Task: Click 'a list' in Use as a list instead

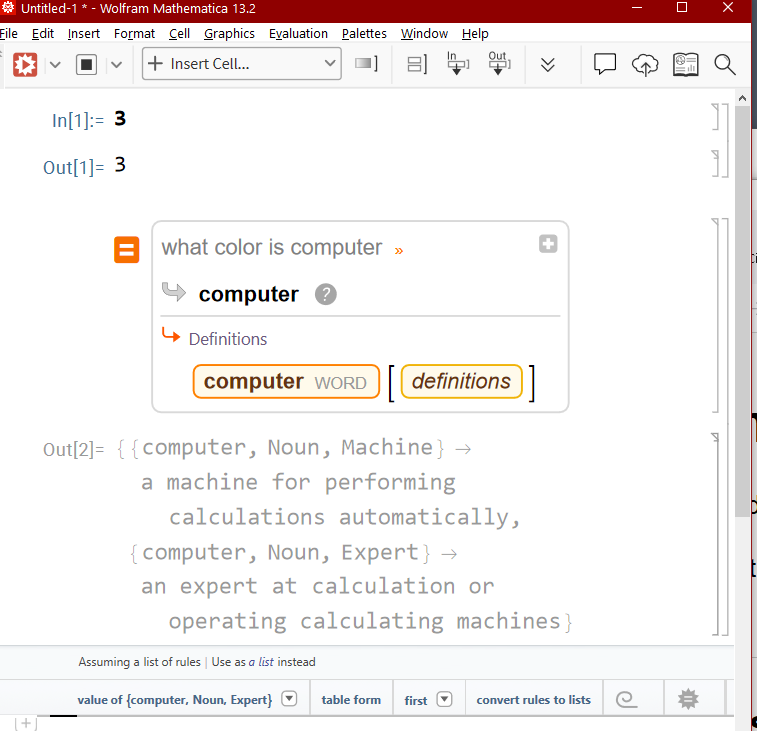Action: (261, 662)
